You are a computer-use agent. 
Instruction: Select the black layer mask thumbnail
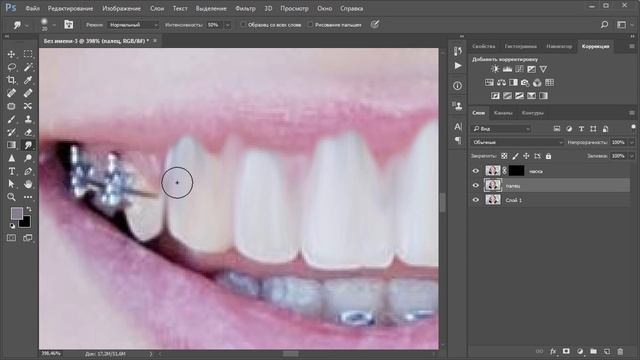point(516,171)
